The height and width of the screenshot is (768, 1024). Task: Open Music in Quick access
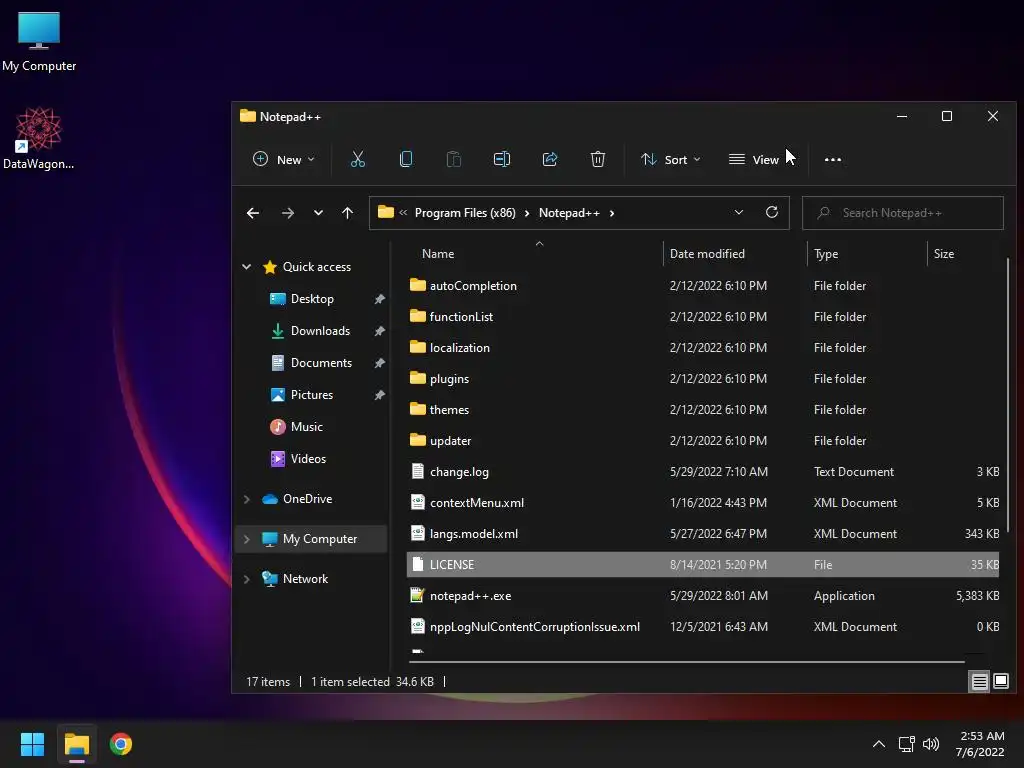[306, 426]
